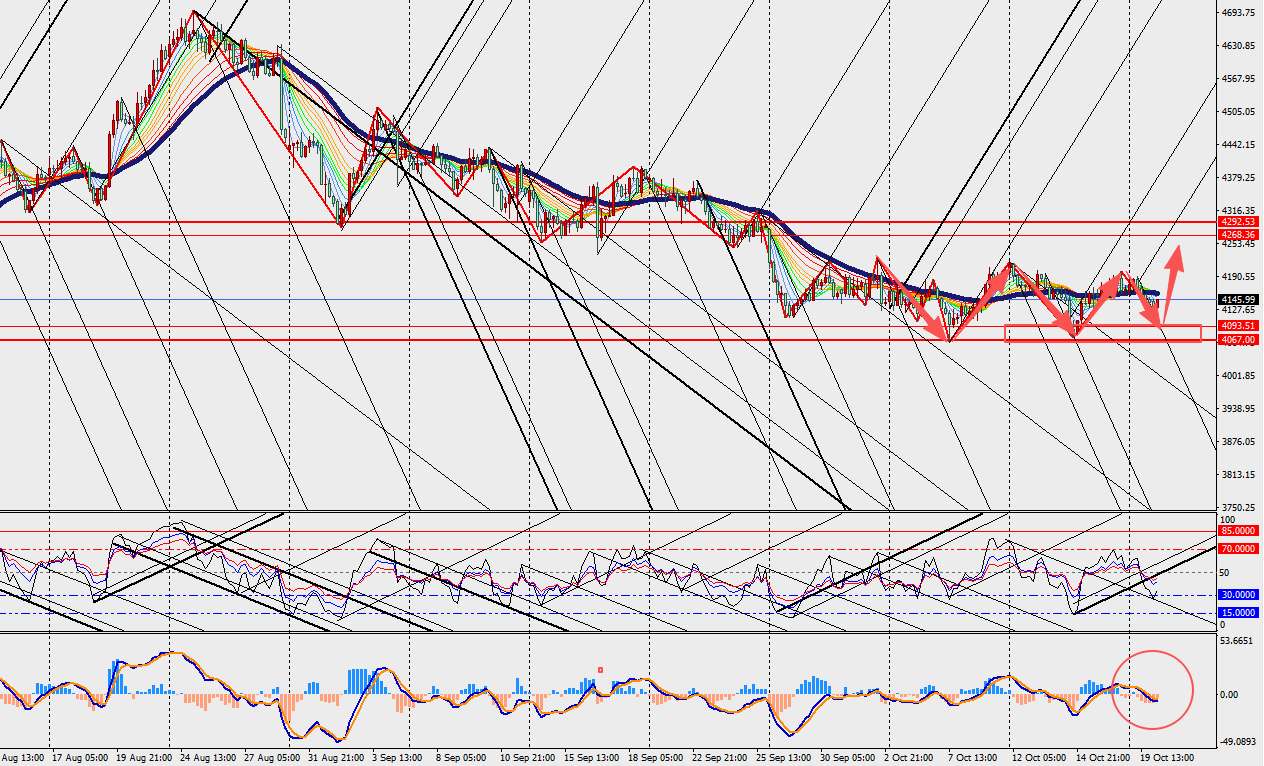Click the 4630.85 price axis label

(1237, 46)
